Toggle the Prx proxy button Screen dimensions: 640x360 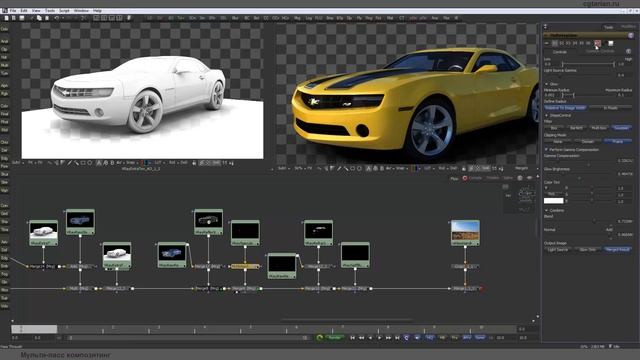point(454,338)
